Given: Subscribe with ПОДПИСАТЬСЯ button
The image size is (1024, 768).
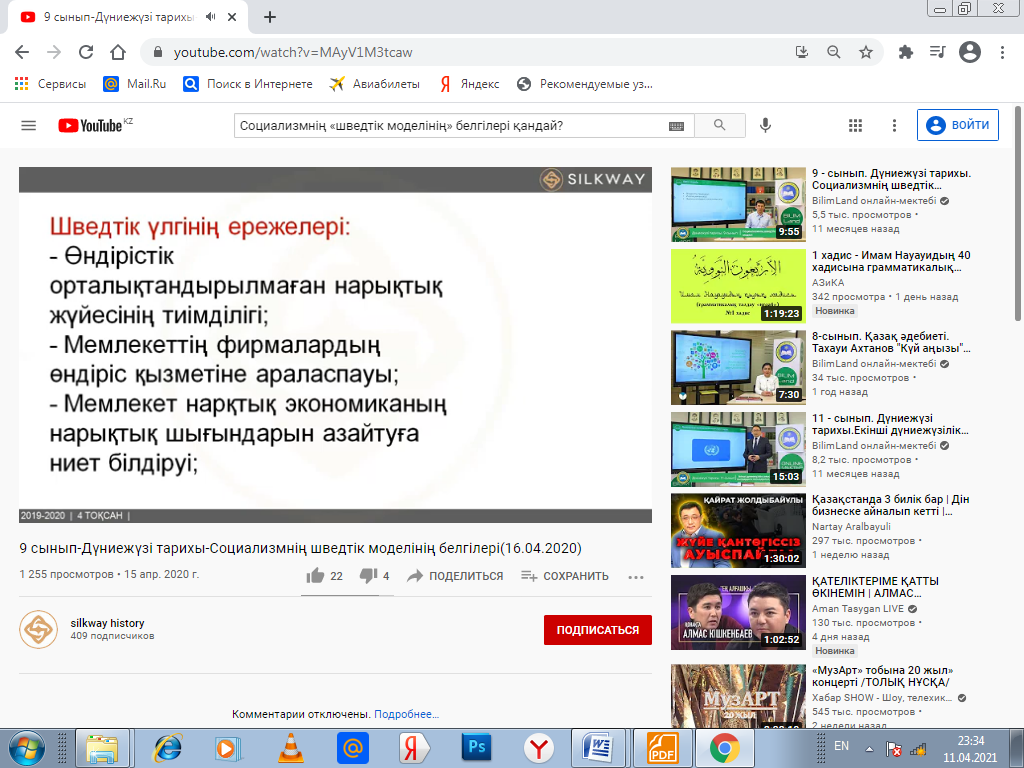Looking at the screenshot, I should [x=598, y=630].
